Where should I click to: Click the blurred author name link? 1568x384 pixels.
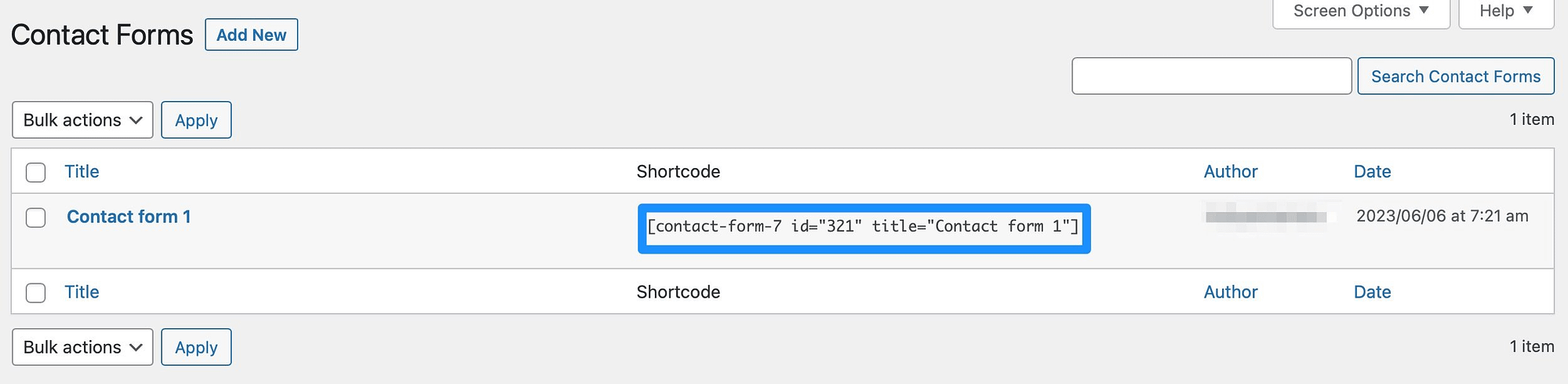tap(1265, 217)
